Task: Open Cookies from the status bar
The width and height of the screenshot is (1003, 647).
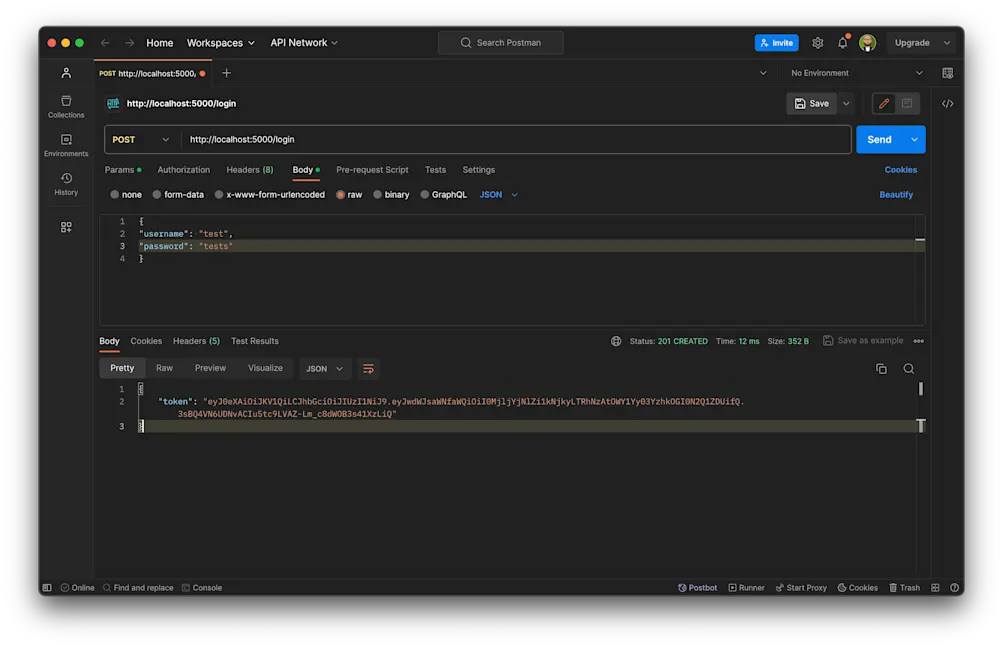Action: click(857, 587)
